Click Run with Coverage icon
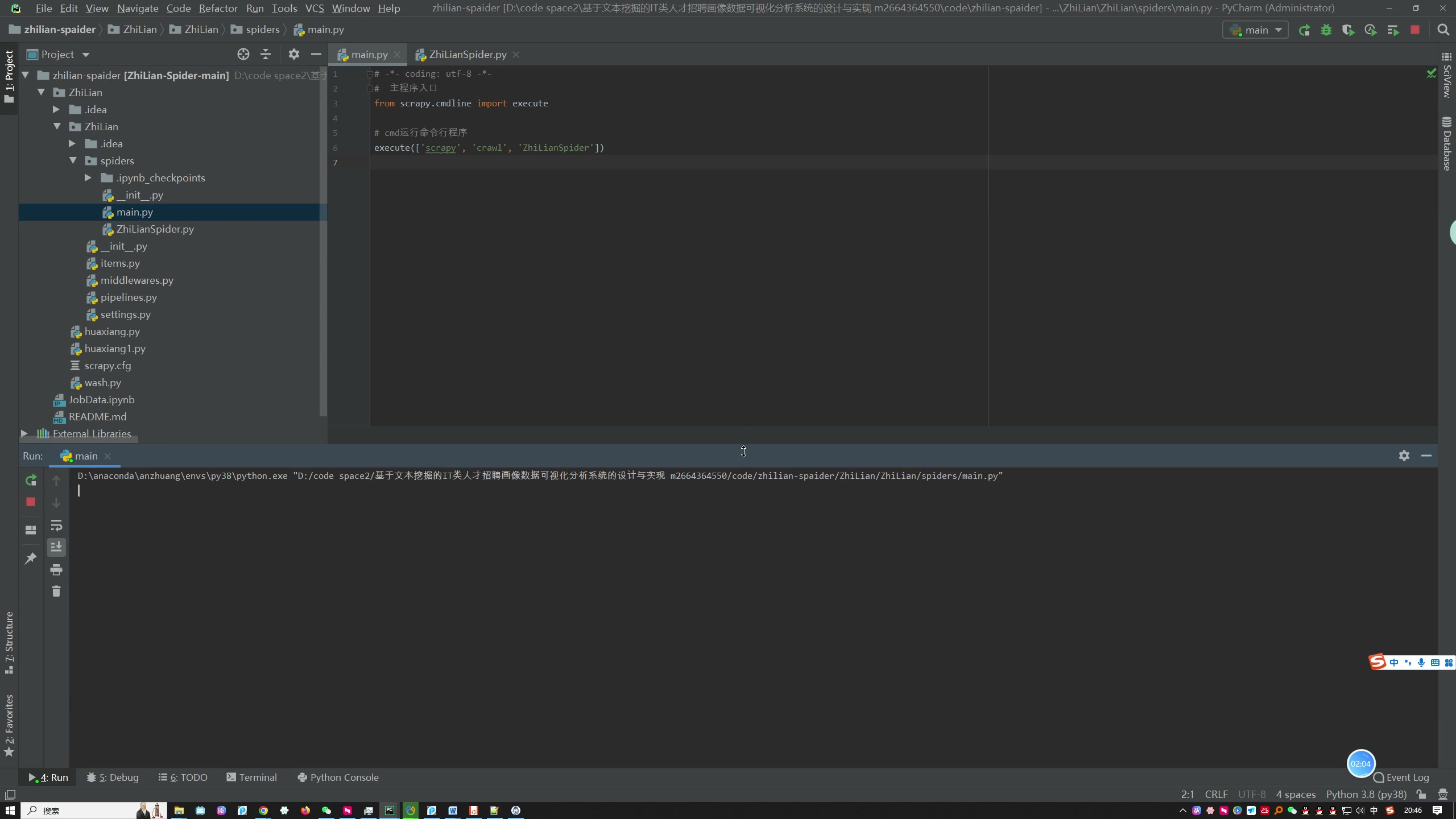Image resolution: width=1456 pixels, height=819 pixels. pos(1348,30)
